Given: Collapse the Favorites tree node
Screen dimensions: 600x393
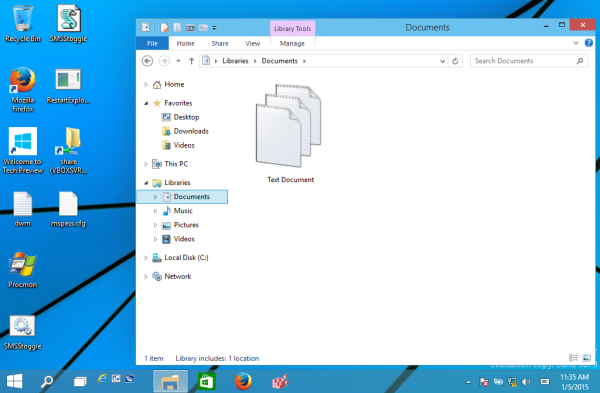Looking at the screenshot, I should [146, 103].
